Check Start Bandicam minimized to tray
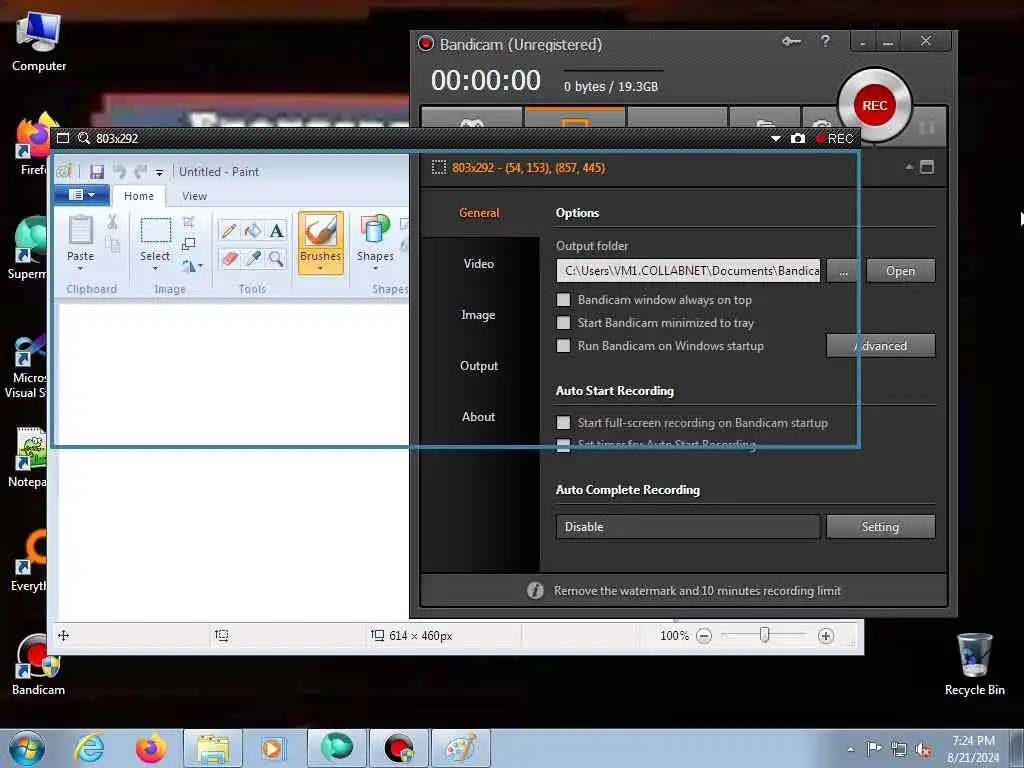 (563, 323)
